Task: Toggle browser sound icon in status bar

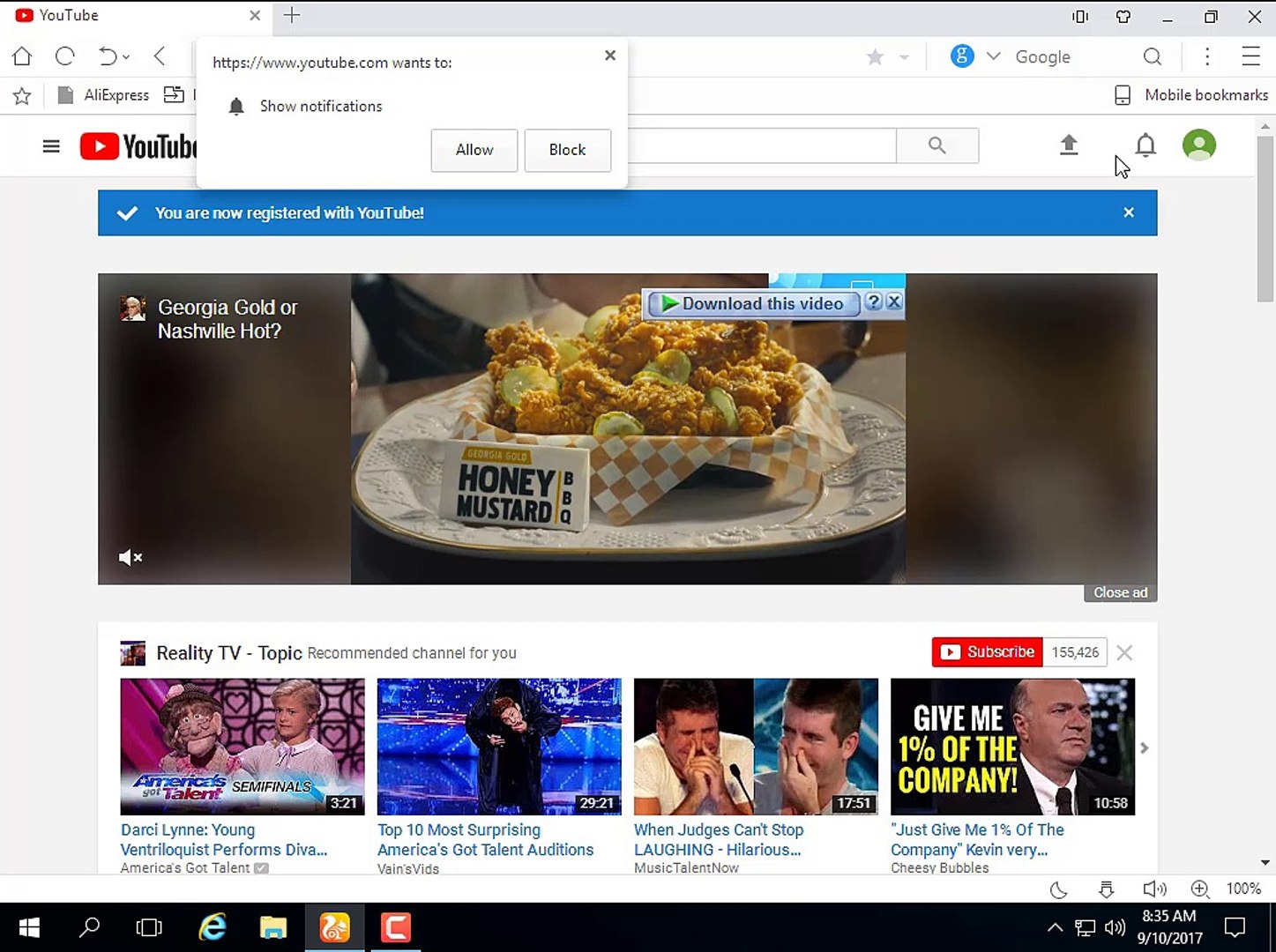Action: (1154, 889)
